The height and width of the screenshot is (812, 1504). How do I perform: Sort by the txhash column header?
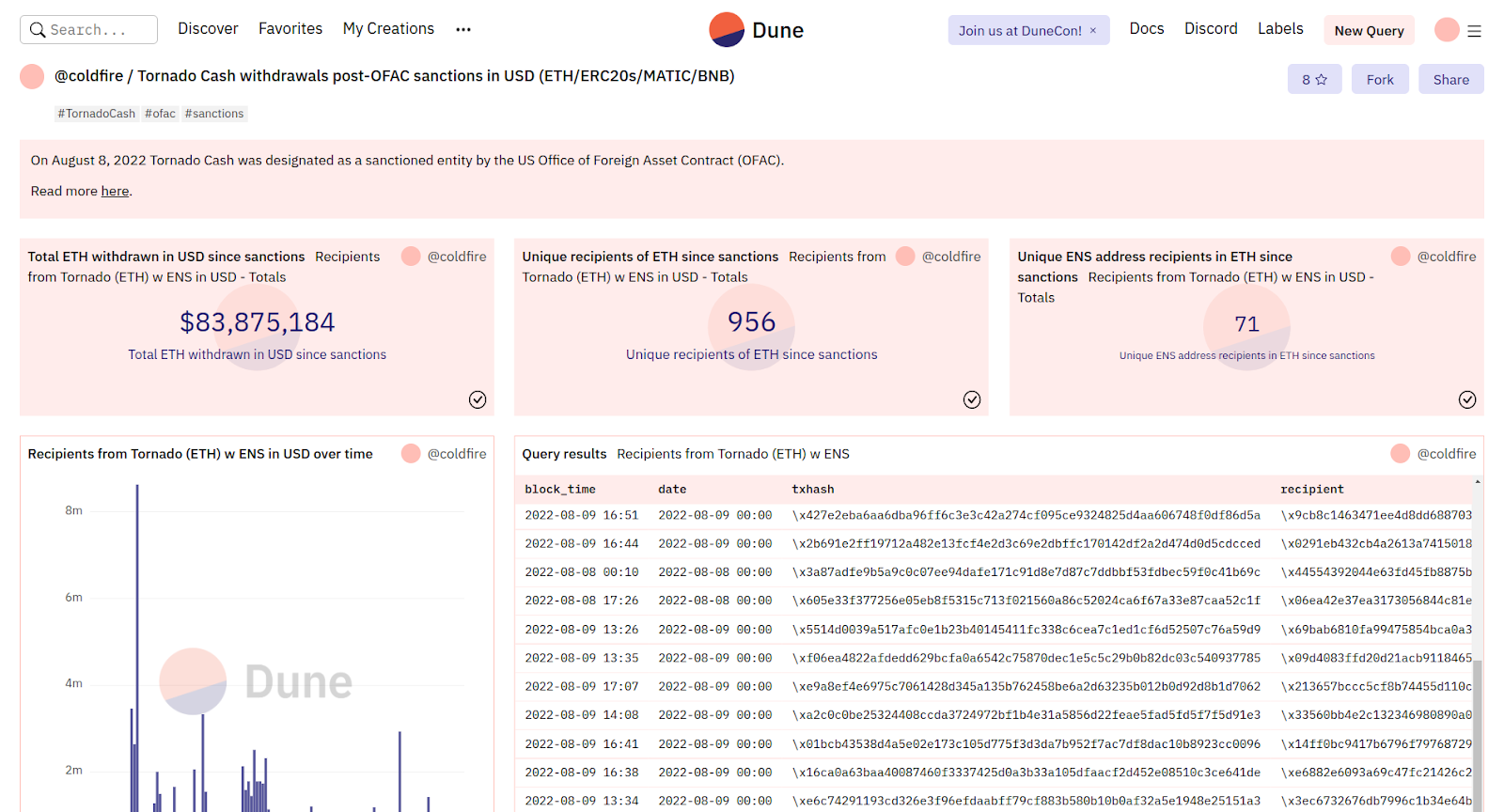[x=813, y=490]
